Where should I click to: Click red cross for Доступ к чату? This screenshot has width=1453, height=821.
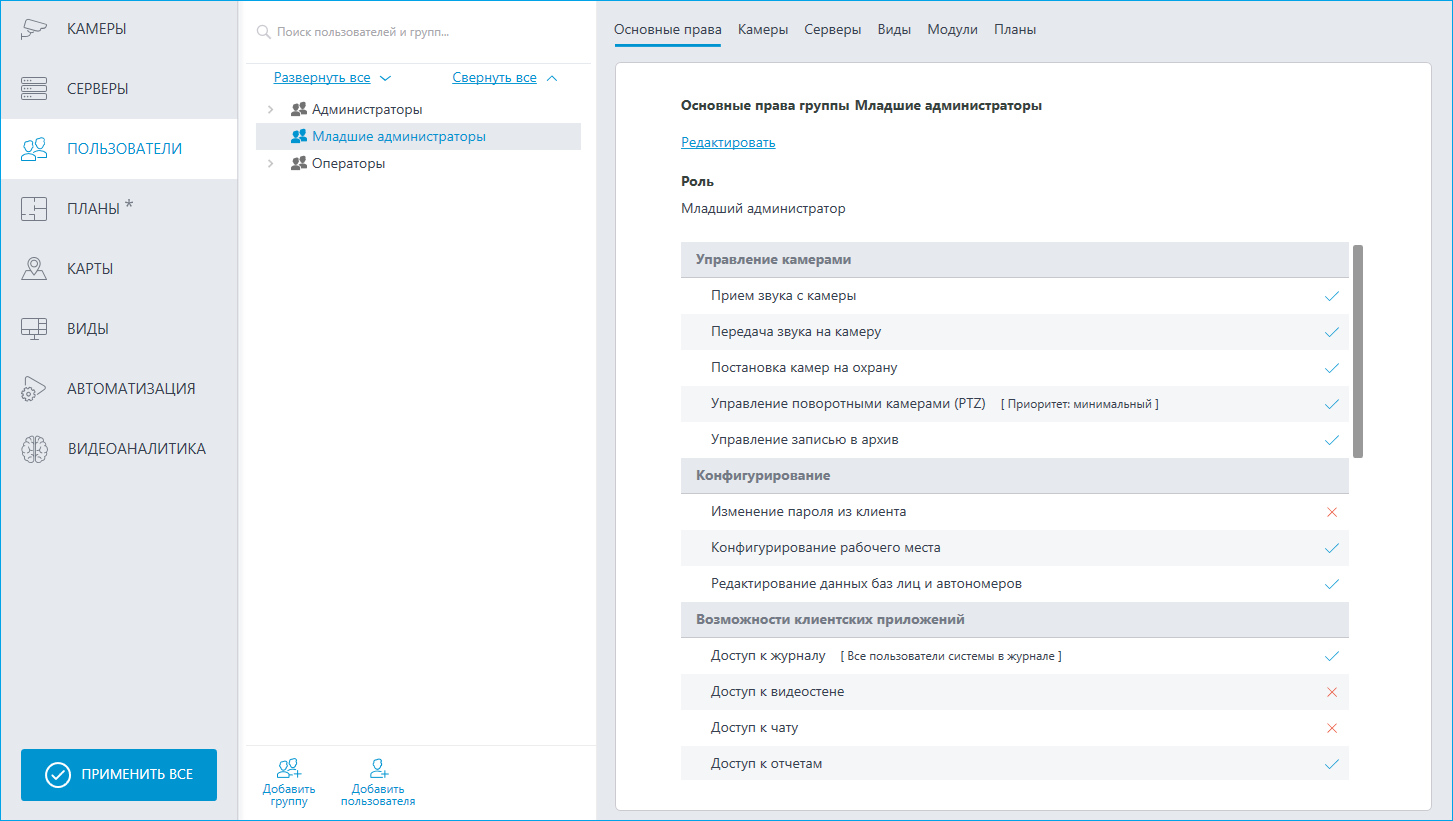coord(1331,728)
